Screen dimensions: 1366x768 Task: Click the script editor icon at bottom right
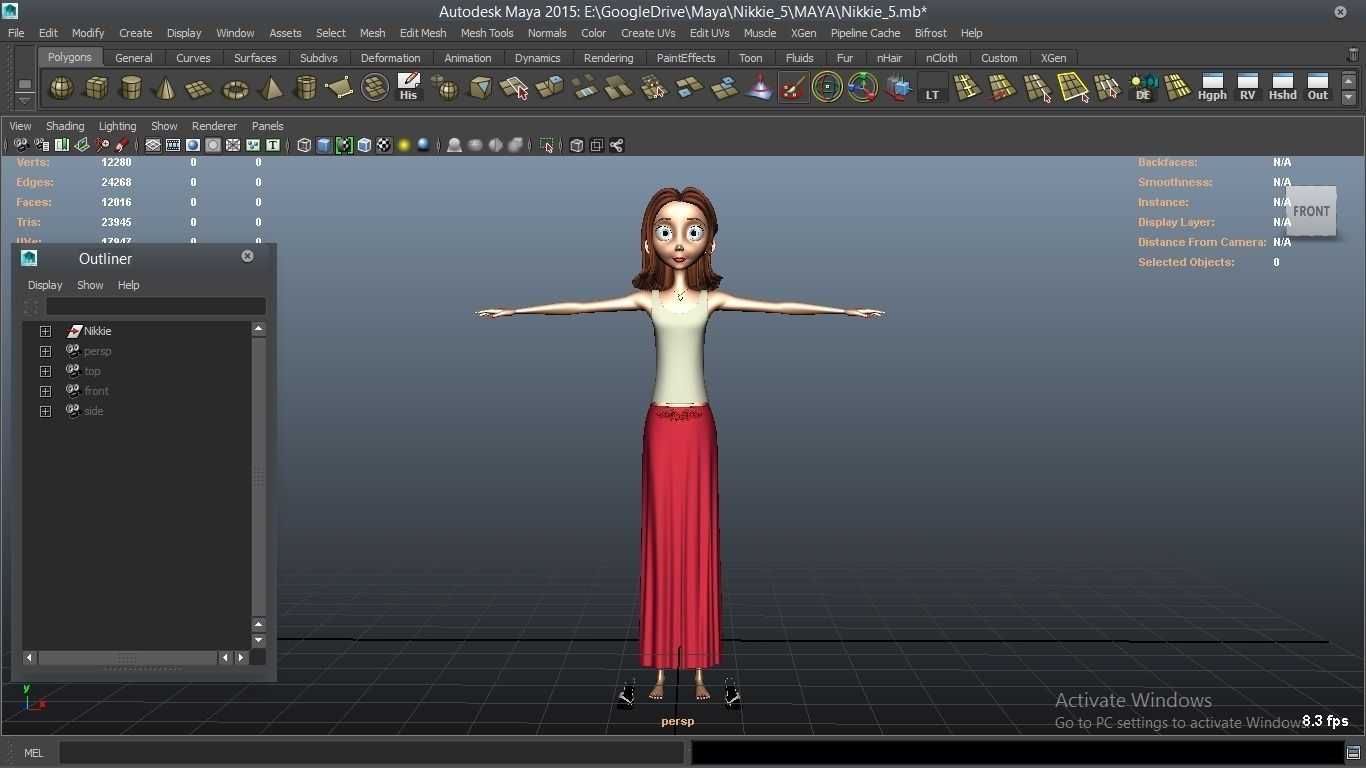pos(1353,752)
